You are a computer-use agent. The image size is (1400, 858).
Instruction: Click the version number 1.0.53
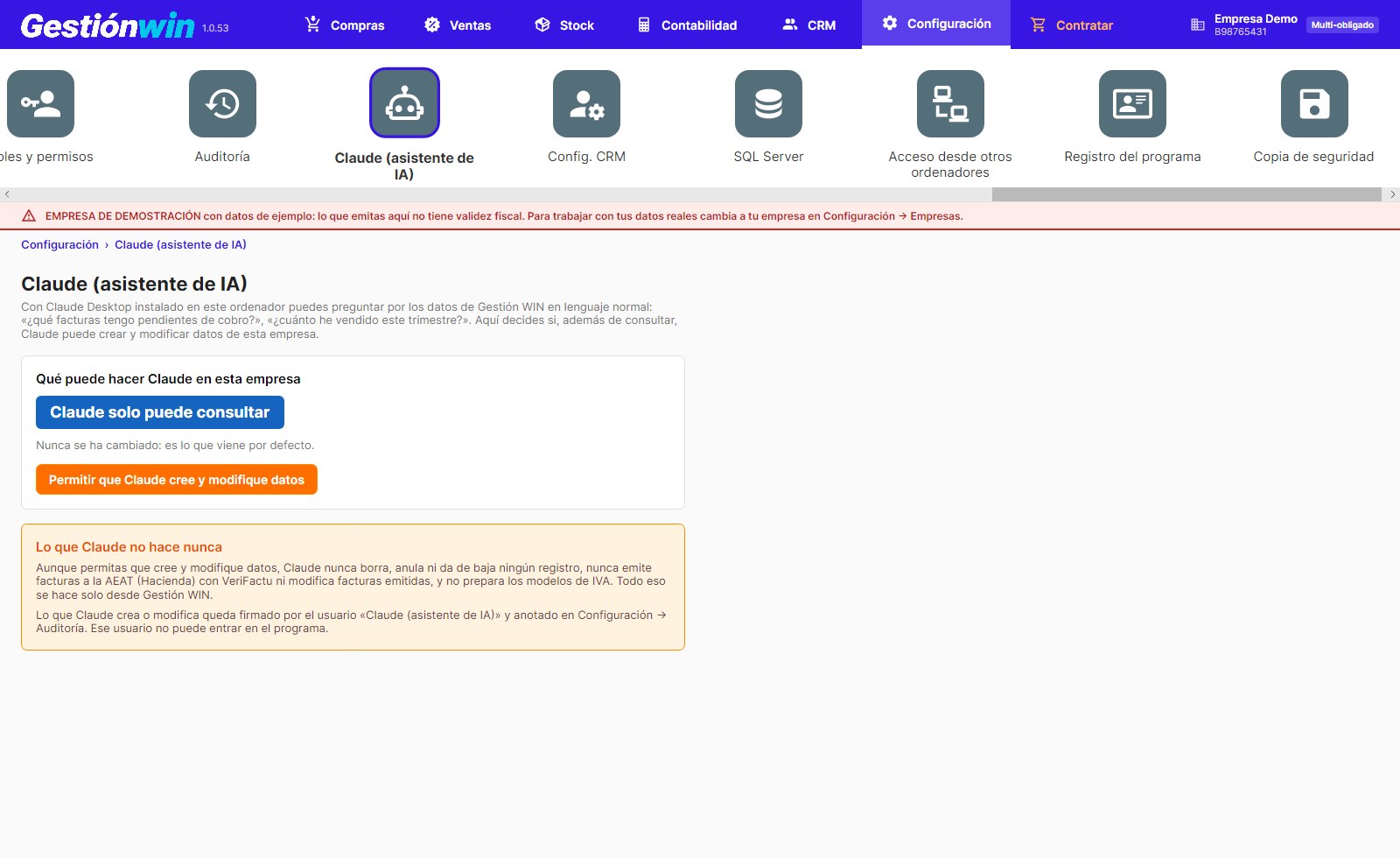[215, 28]
